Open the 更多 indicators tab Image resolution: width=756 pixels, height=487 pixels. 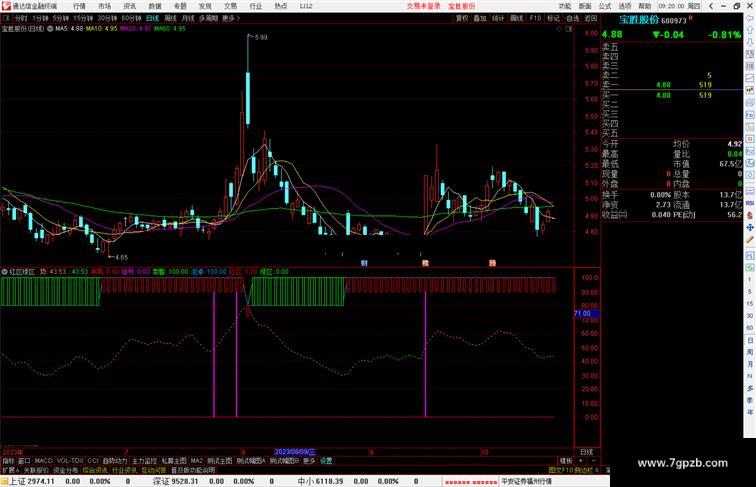click(309, 461)
